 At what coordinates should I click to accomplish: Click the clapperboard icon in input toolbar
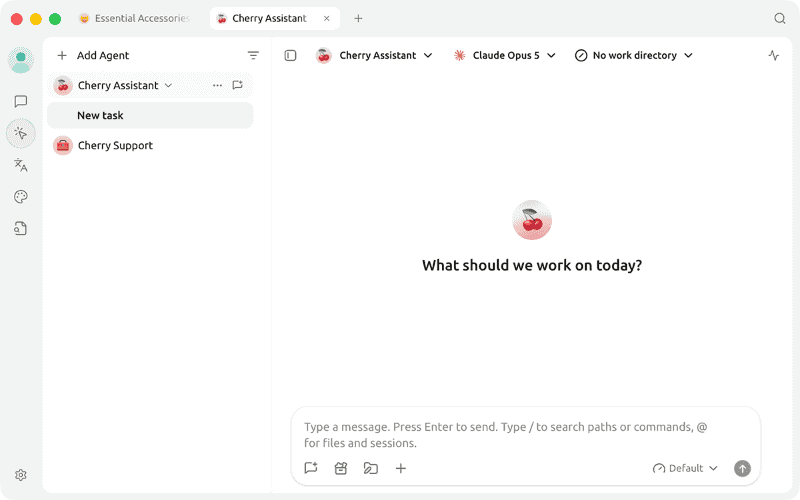(x=341, y=468)
